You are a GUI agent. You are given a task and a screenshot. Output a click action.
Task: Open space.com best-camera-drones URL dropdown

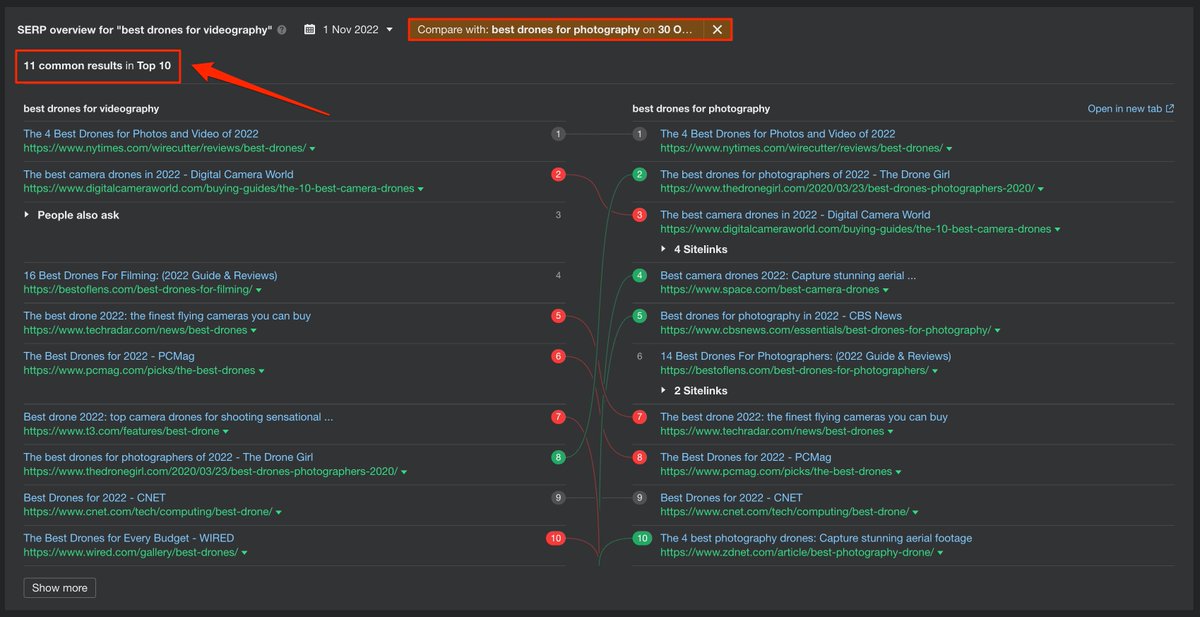(886, 290)
